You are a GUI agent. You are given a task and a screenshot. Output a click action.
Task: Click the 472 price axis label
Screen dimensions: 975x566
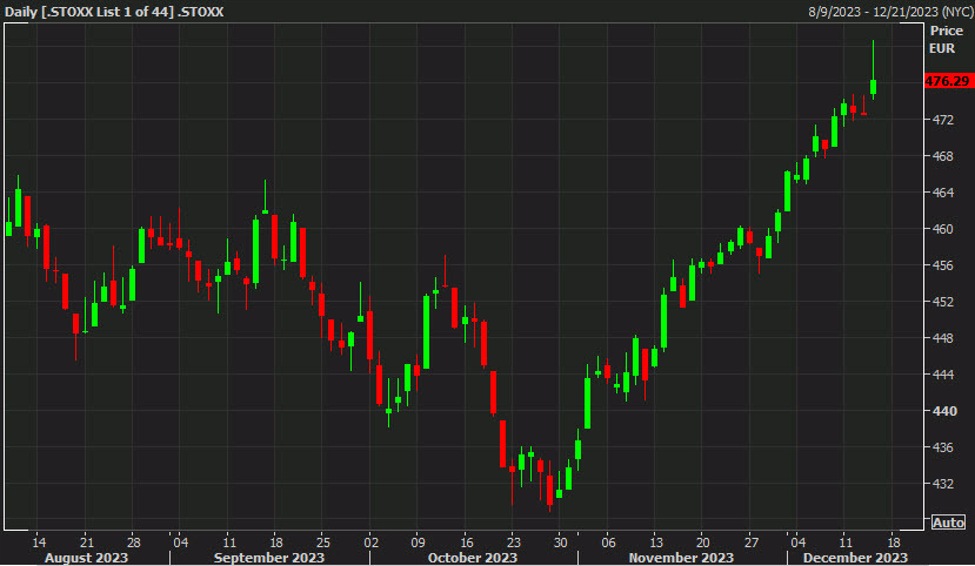[943, 120]
